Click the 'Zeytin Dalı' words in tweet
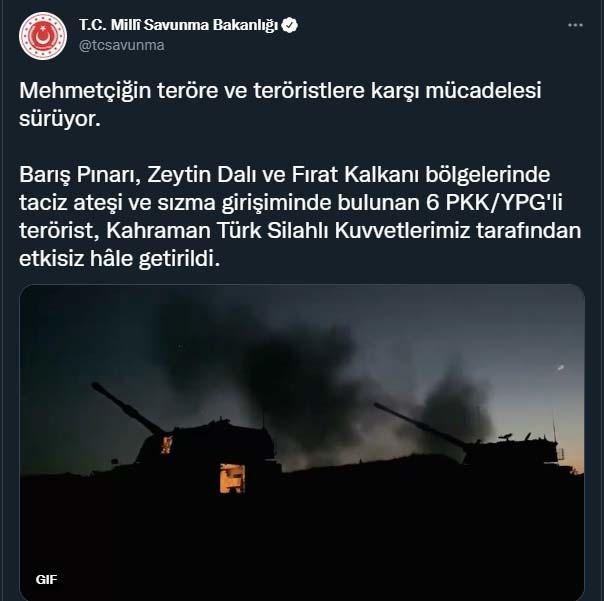The image size is (604, 601). pyautogui.click(x=201, y=176)
